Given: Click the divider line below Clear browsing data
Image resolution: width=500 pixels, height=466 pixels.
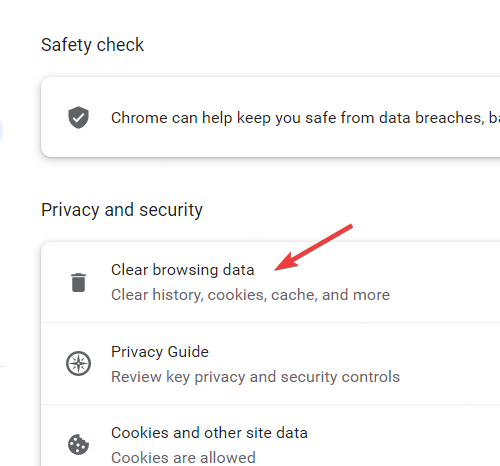Looking at the screenshot, I should pyautogui.click(x=270, y=322).
